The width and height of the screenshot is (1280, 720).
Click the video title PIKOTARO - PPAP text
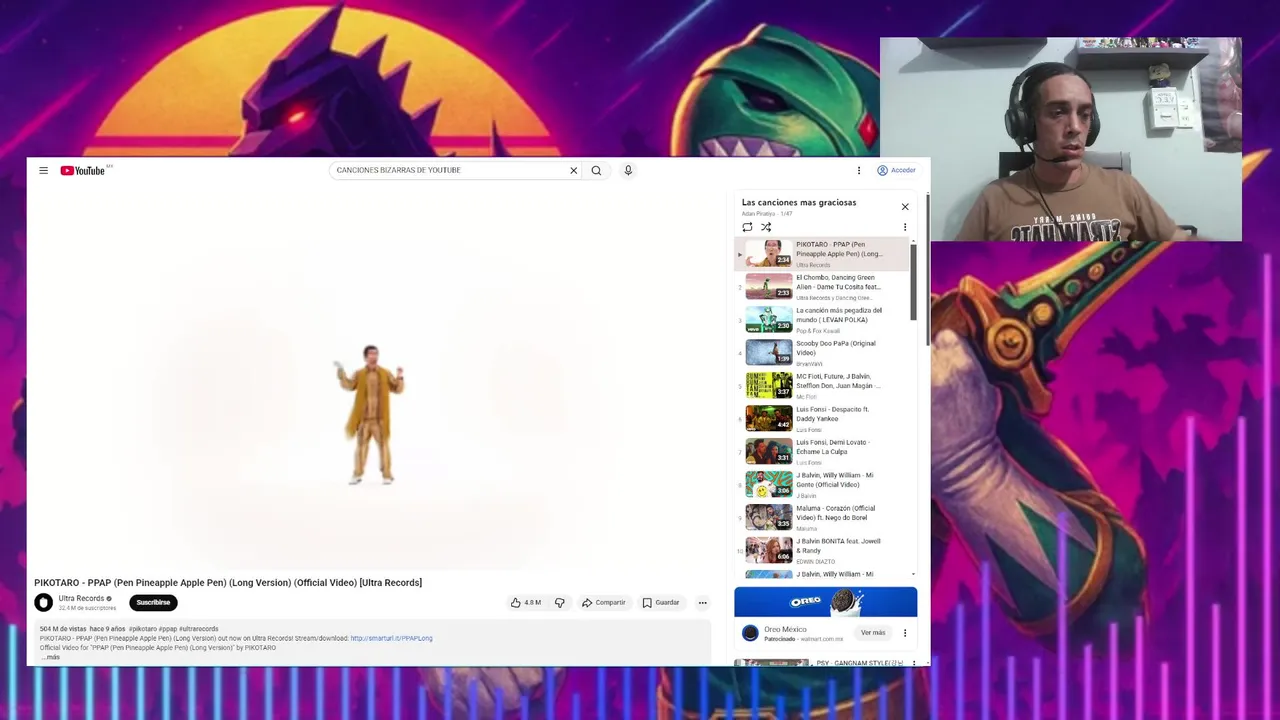[x=228, y=583]
